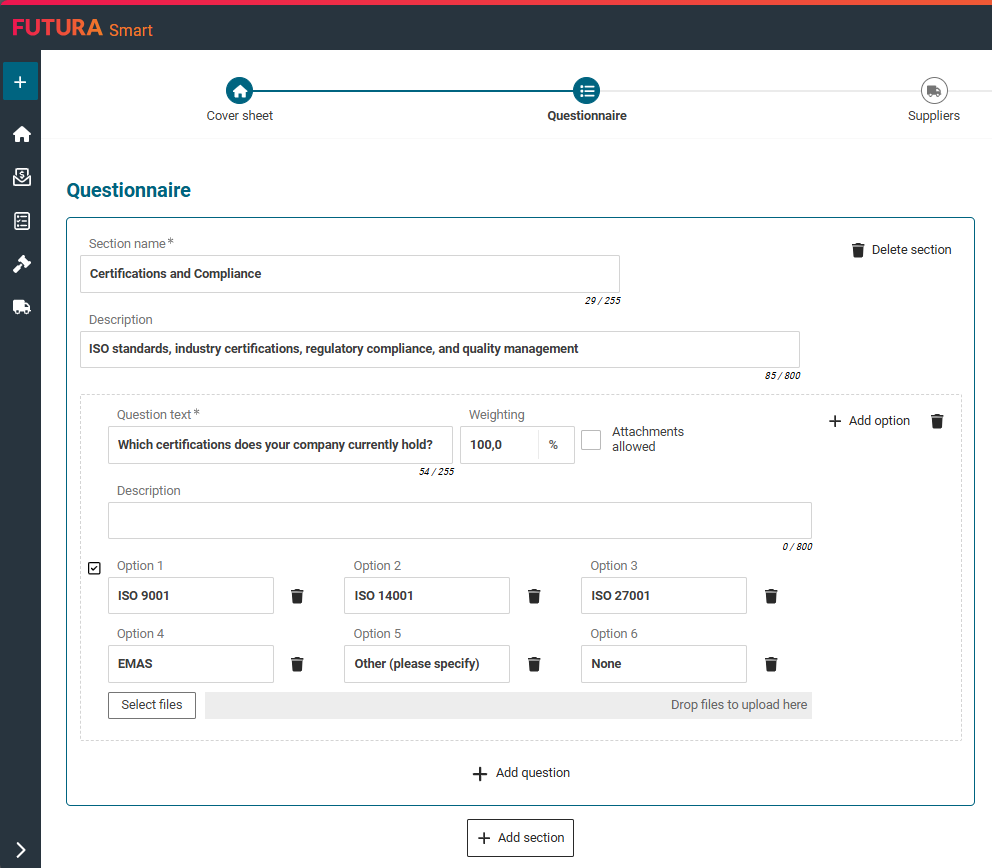Toggle the checkbox icon beside Option 1
Image resolution: width=992 pixels, height=868 pixels.
pos(94,568)
